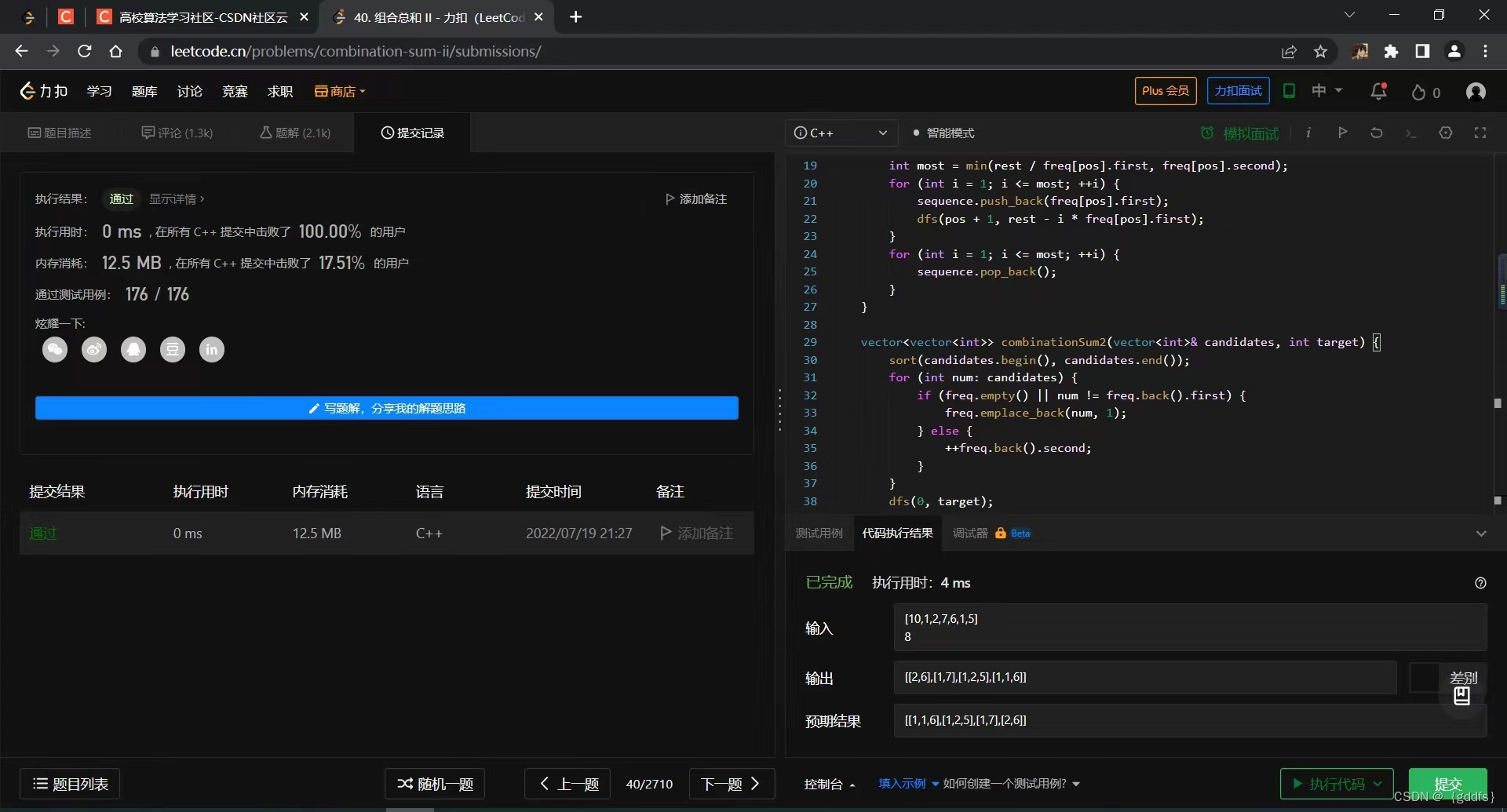Click the 输入 test input box

point(1190,628)
